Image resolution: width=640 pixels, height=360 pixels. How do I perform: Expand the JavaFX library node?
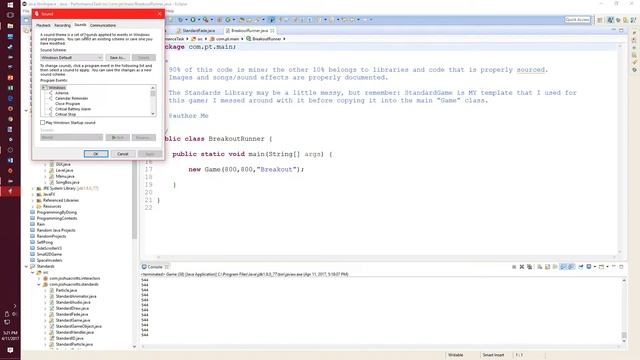(33, 195)
